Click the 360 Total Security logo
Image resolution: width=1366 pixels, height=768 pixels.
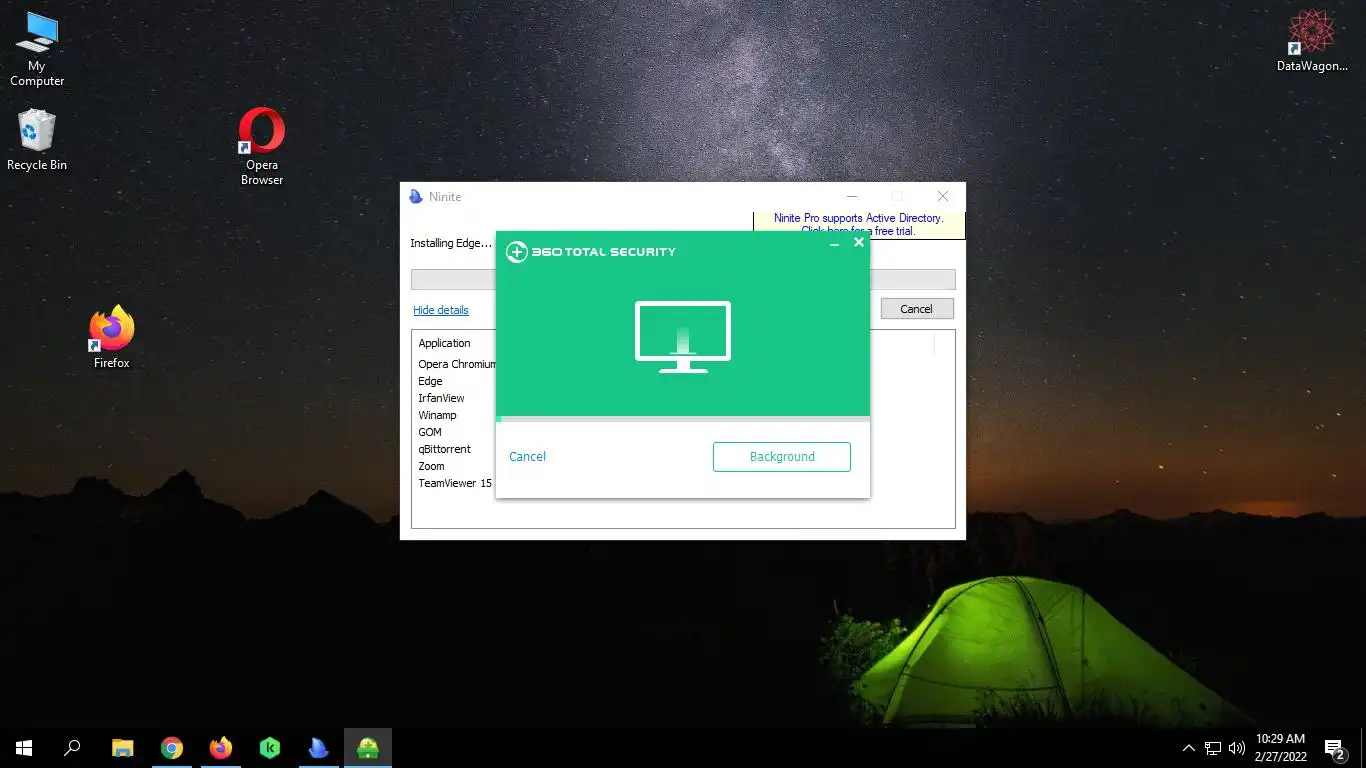pos(591,252)
